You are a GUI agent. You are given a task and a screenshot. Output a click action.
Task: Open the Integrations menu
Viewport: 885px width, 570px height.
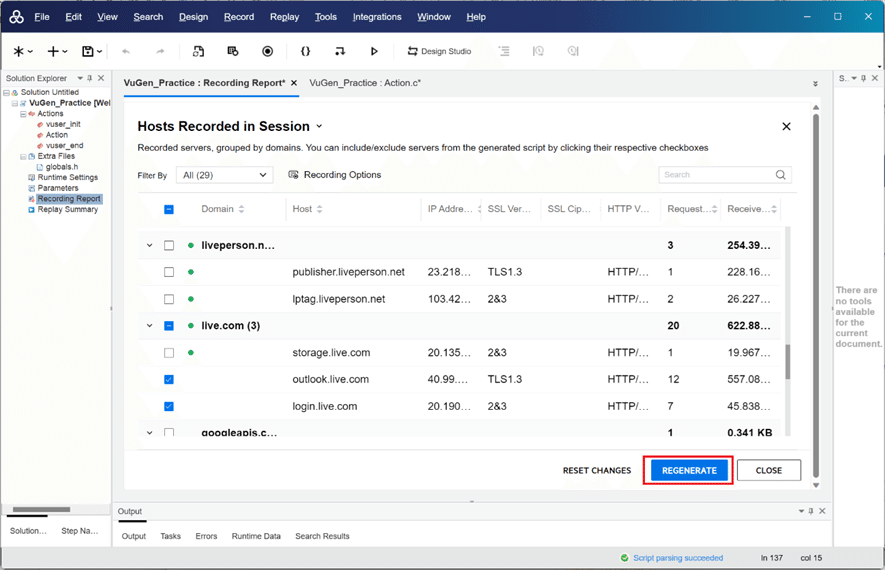[x=377, y=17]
